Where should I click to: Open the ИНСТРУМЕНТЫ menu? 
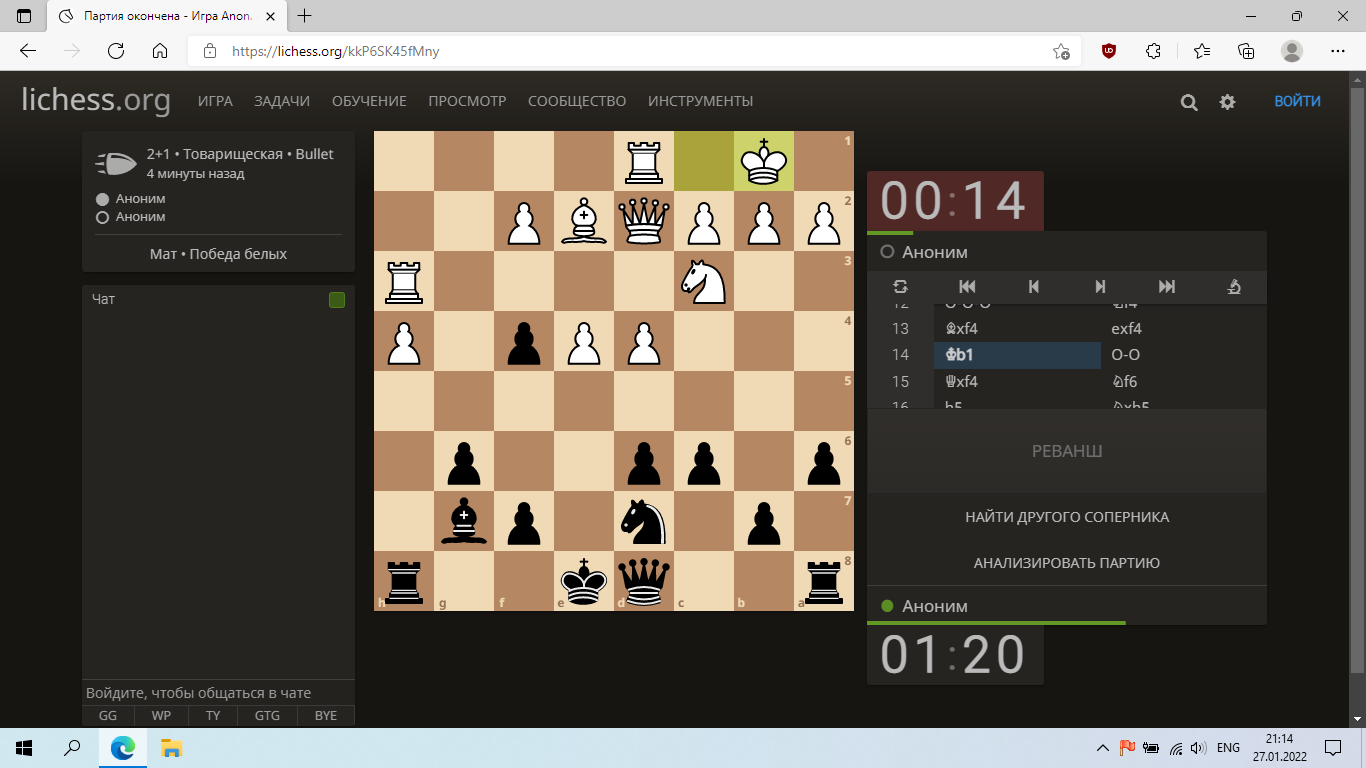click(x=700, y=101)
